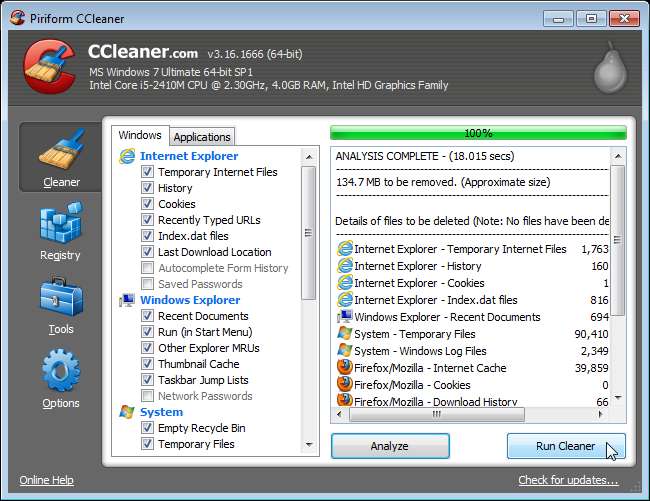
Task: Click the Windows Explorer section heading
Action: pyautogui.click(x=190, y=300)
